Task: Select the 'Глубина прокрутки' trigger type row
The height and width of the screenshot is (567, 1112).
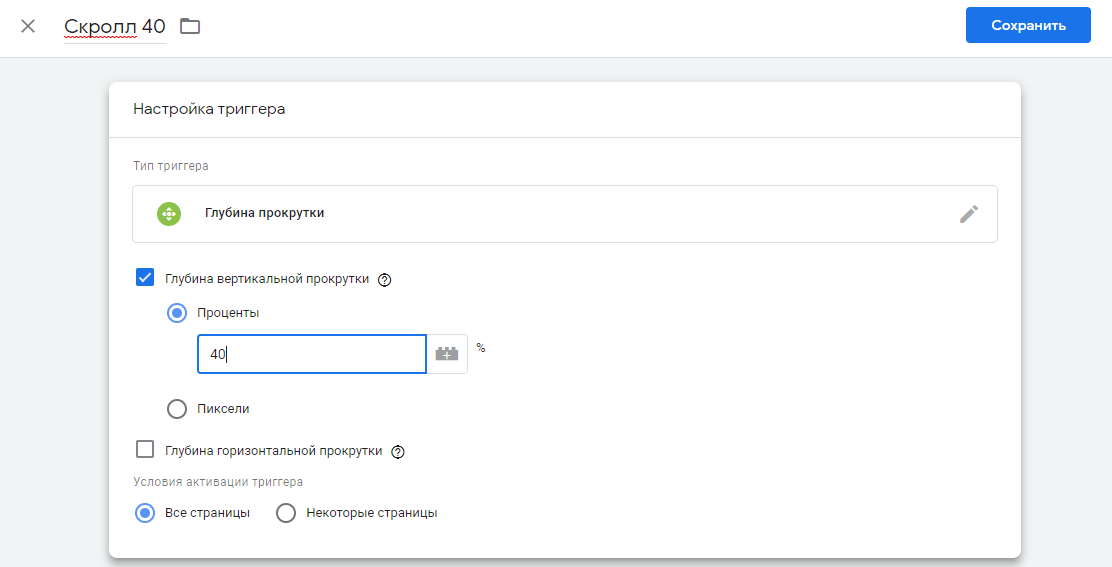Action: 565,214
